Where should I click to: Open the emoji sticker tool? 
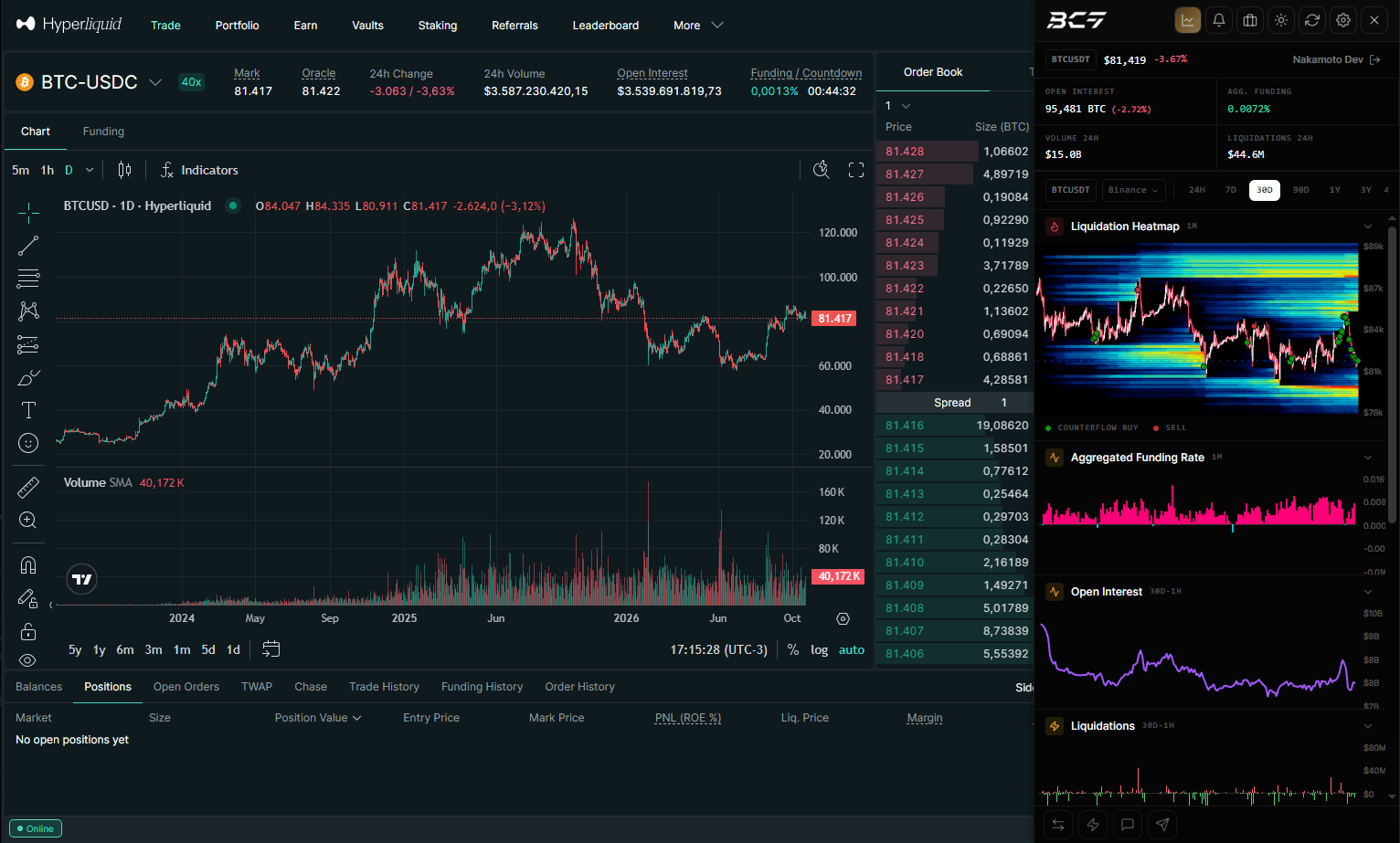(28, 443)
